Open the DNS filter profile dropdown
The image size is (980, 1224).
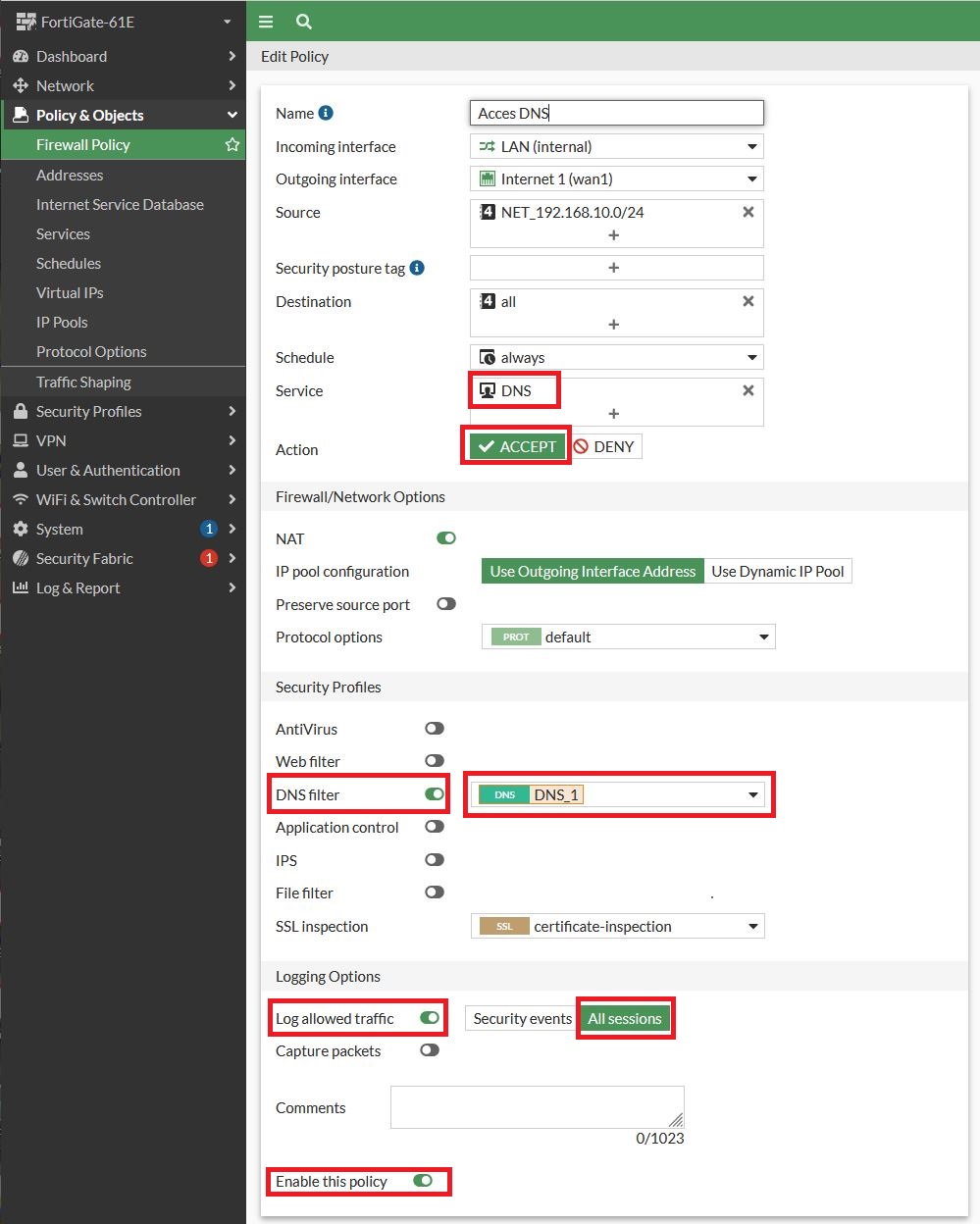point(618,794)
